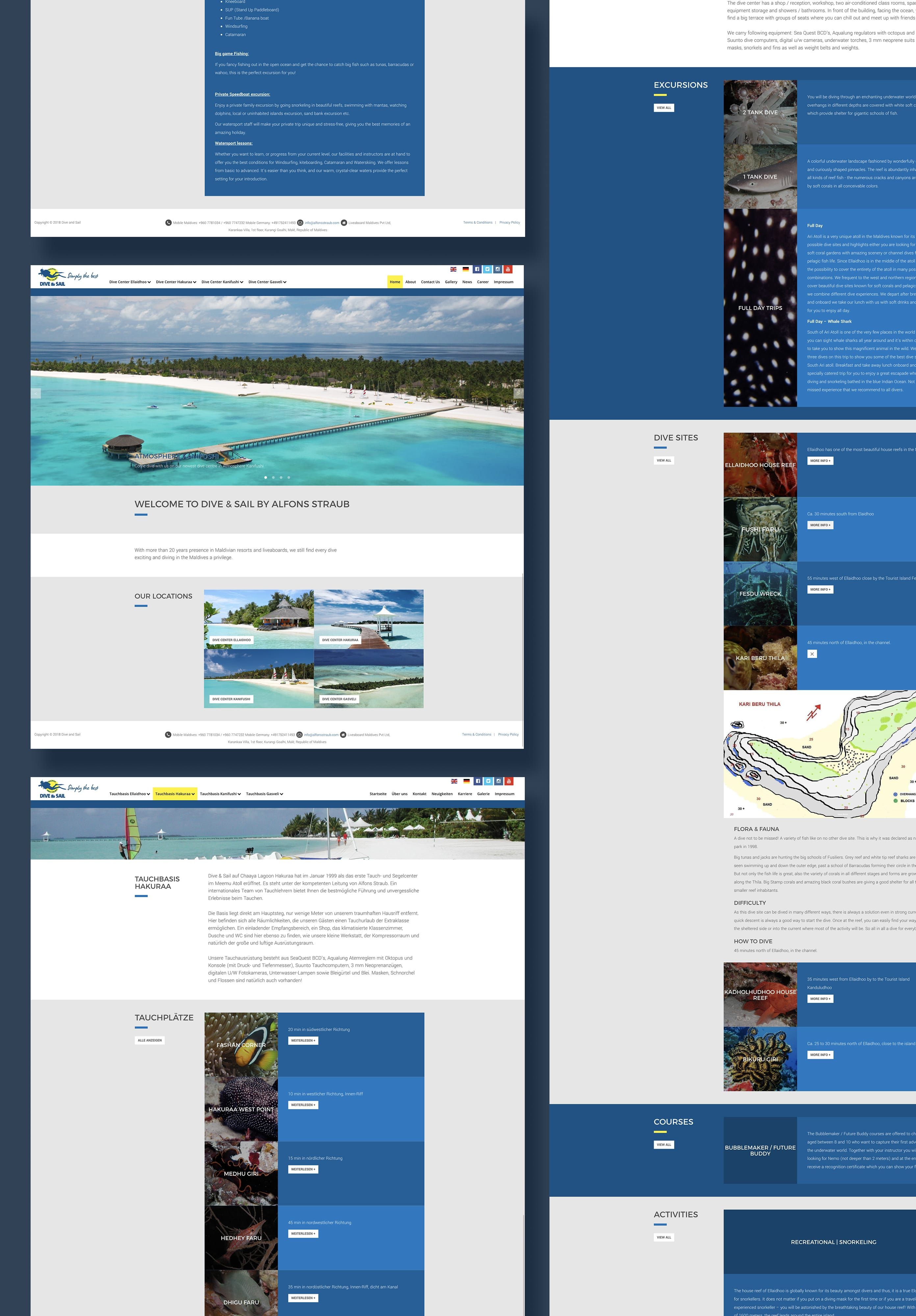This screenshot has height=1316, width=916.
Task: Open Instagram icon on English homepage header
Action: click(x=497, y=269)
